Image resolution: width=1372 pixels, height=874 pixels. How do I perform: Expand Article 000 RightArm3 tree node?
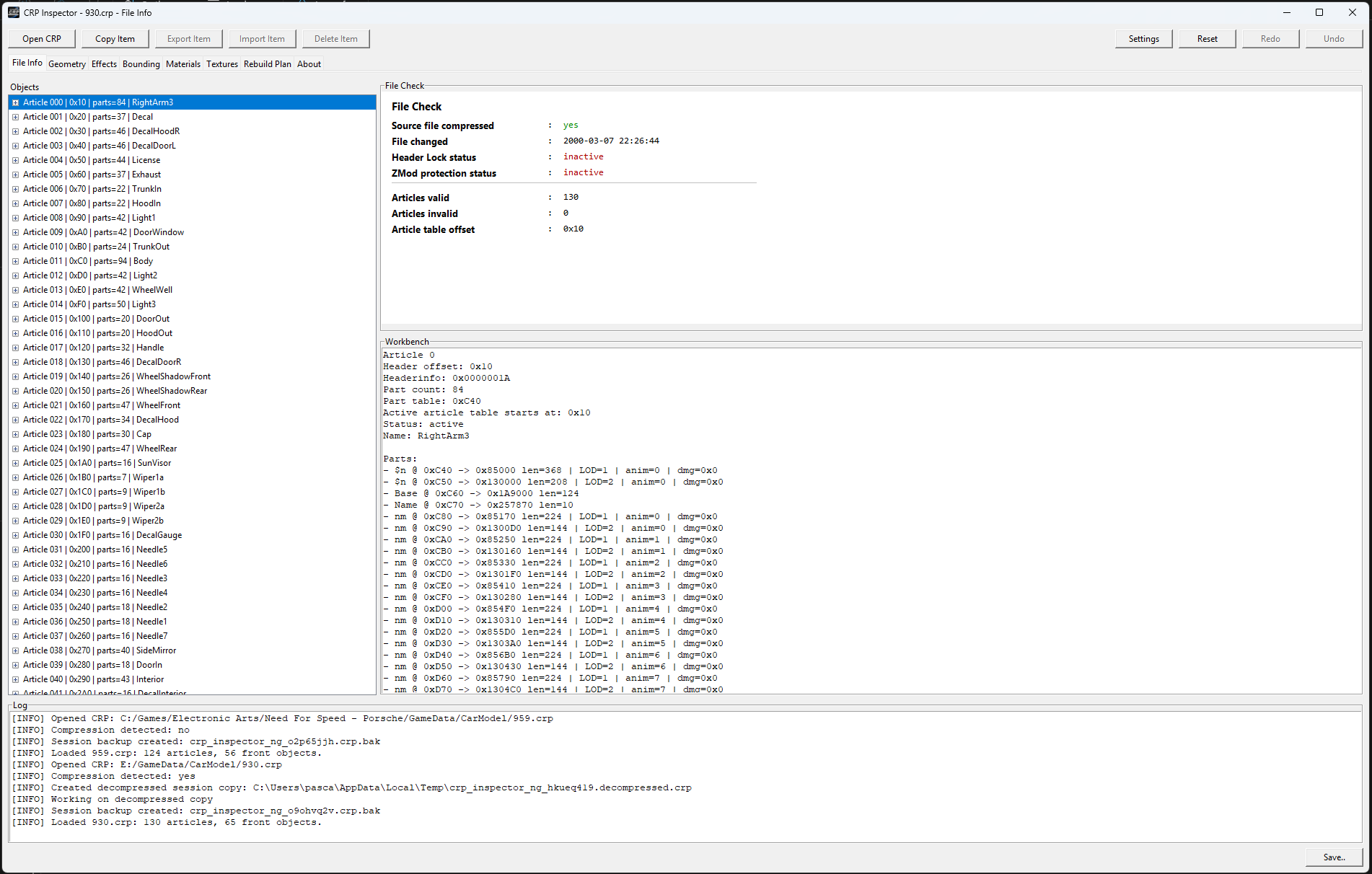pos(15,102)
